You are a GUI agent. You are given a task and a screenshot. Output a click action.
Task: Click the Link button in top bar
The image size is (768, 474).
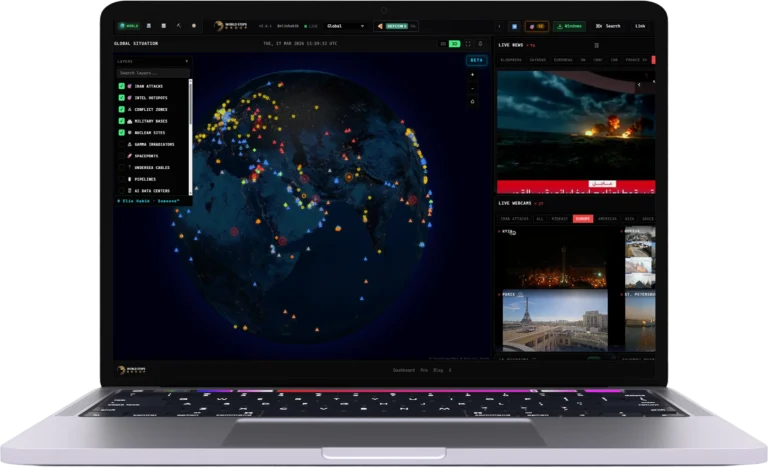(640, 26)
